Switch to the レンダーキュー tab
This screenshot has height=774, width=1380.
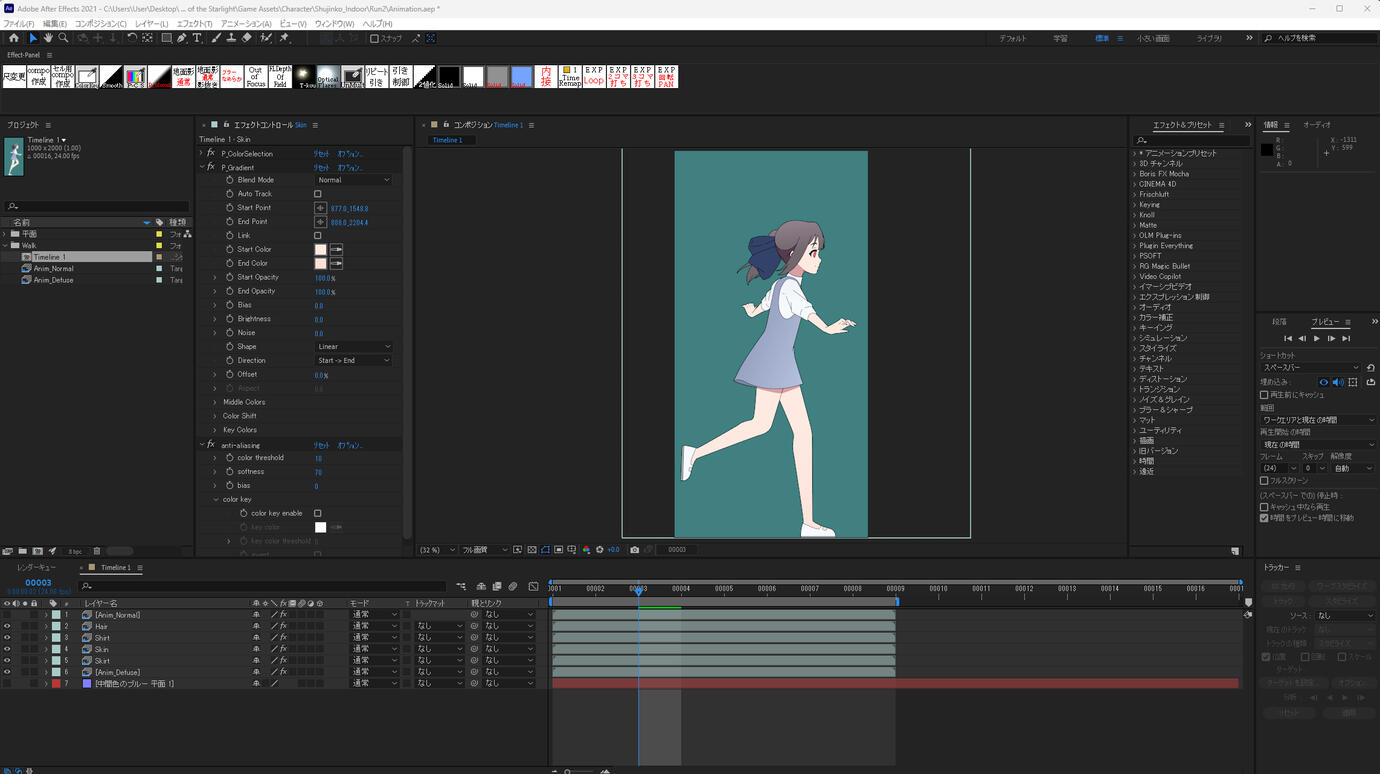(36, 568)
